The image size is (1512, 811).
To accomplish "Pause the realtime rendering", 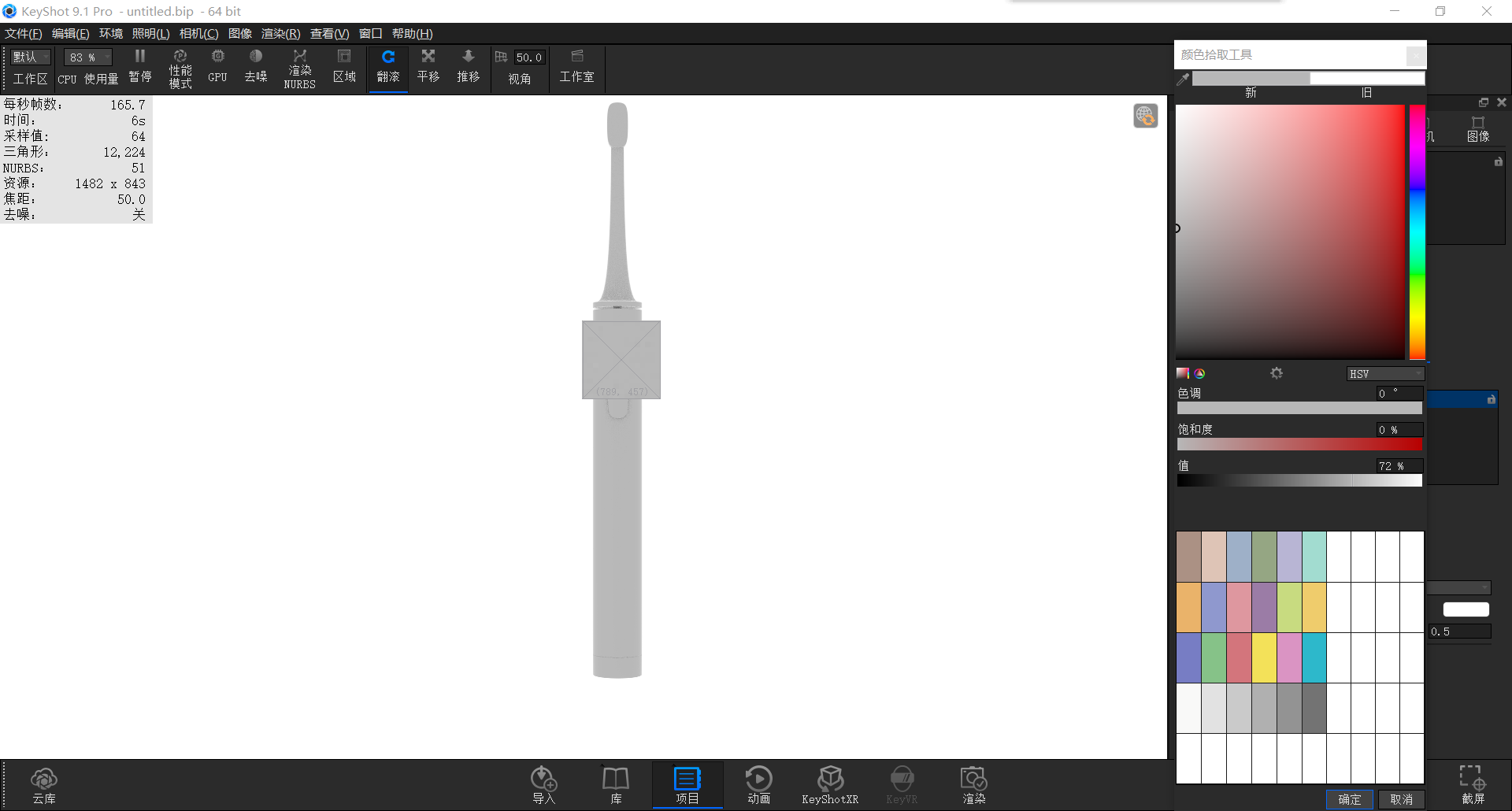I will (x=139, y=67).
